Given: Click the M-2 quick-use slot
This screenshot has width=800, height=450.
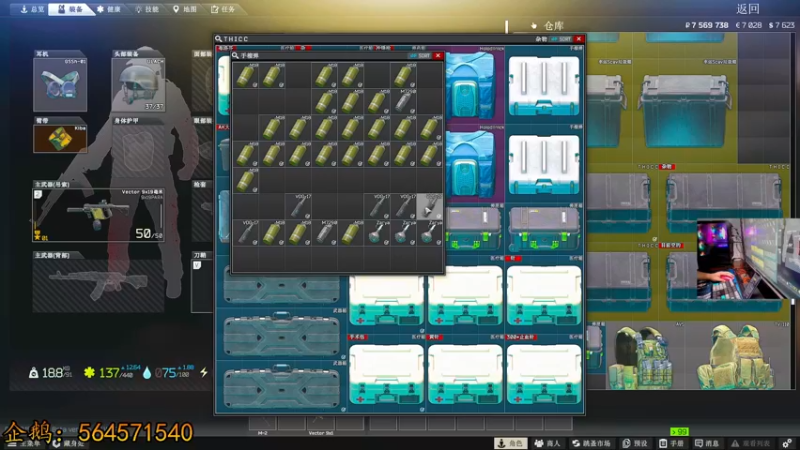Looking at the screenshot, I should point(262,423).
